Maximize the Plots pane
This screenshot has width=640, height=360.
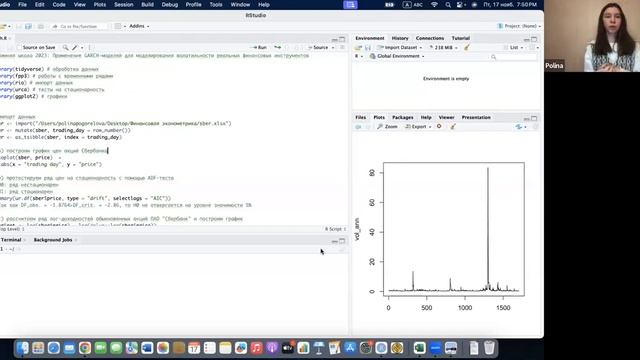[x=534, y=118]
